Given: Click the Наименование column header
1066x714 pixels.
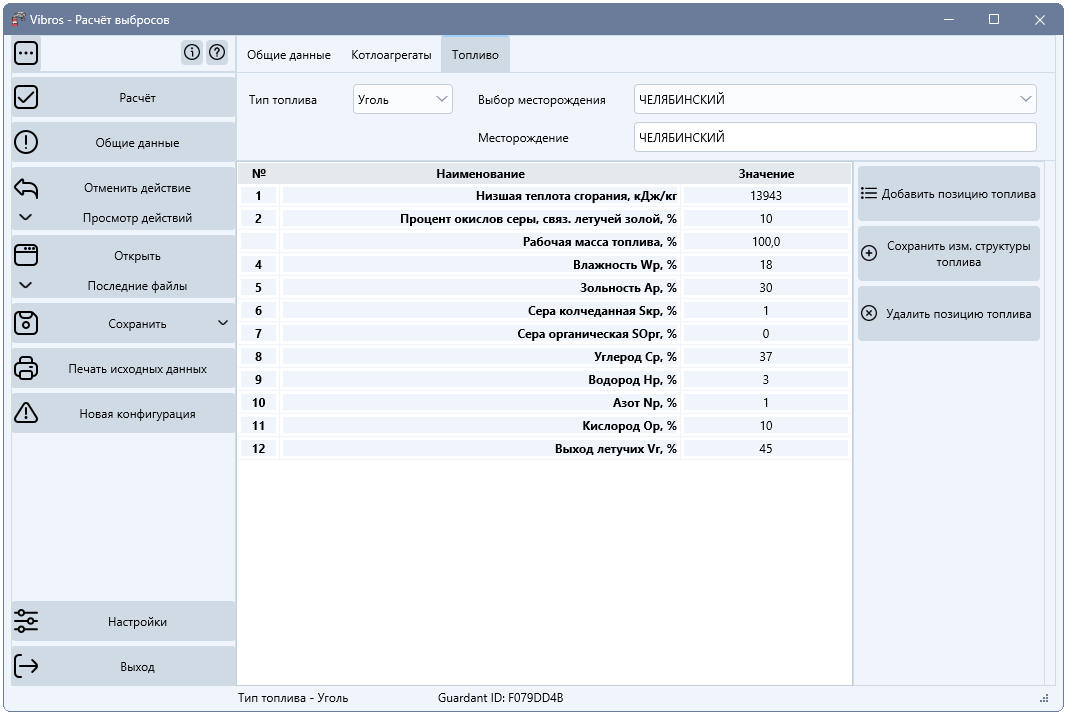Looking at the screenshot, I should (x=481, y=173).
